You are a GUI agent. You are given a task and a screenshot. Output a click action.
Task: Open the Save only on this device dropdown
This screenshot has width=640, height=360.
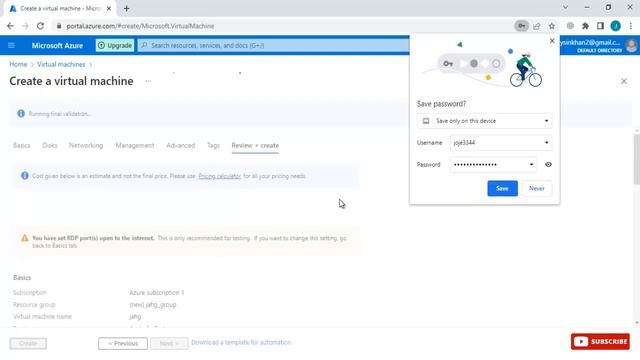[484, 121]
